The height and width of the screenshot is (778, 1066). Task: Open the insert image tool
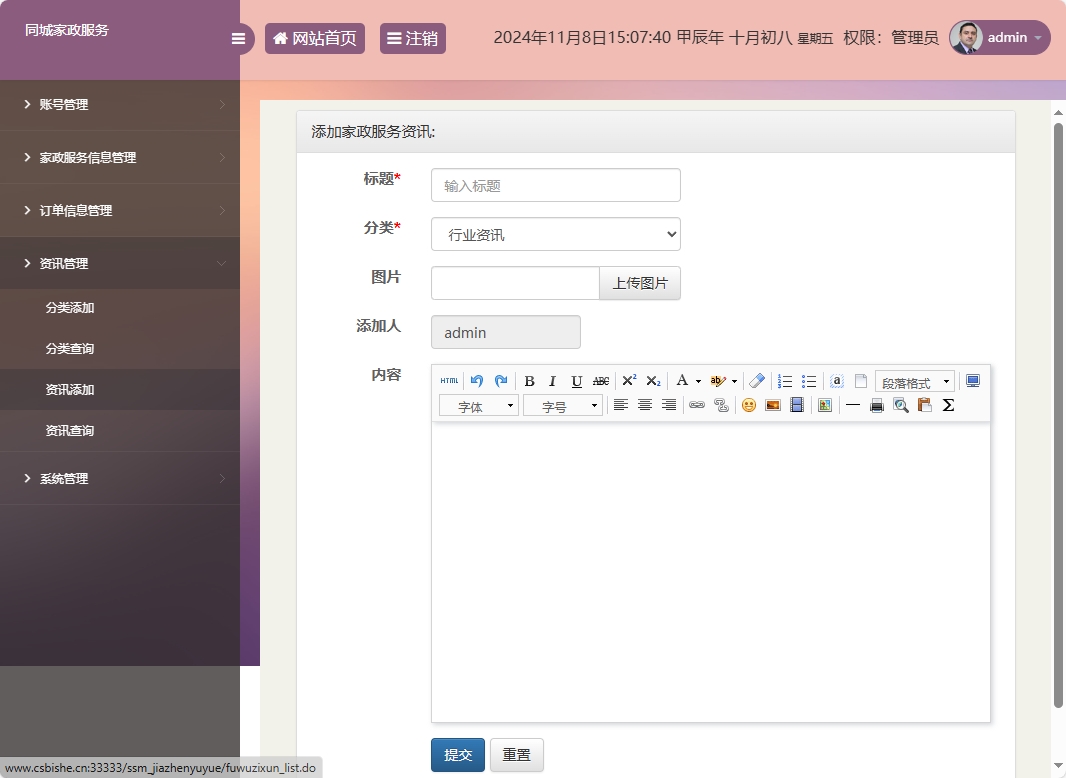coord(772,405)
